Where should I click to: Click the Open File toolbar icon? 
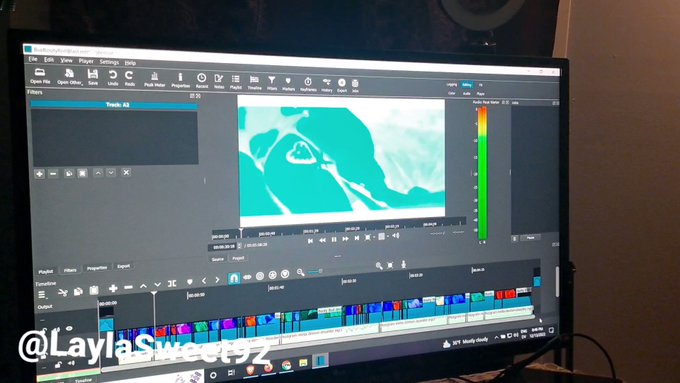tap(40, 75)
